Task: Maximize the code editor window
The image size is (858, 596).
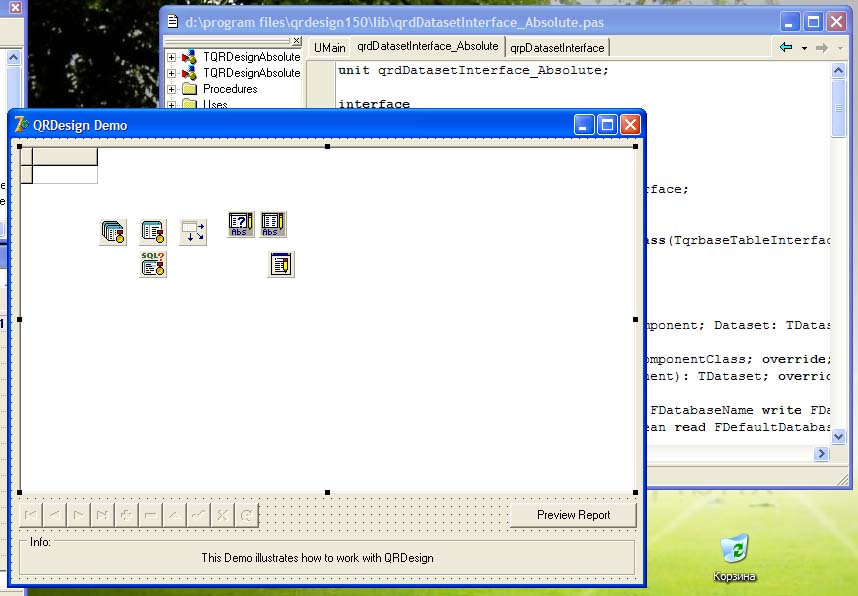Action: (813, 22)
